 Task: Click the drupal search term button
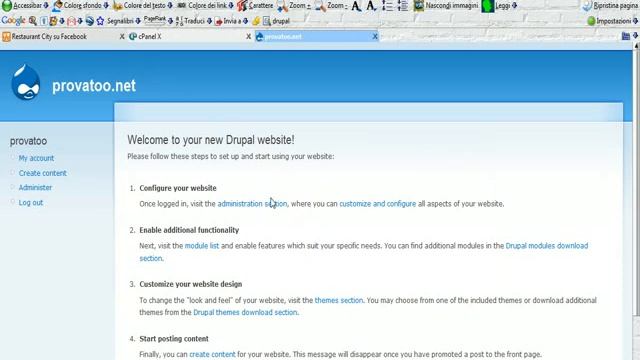click(x=276, y=21)
